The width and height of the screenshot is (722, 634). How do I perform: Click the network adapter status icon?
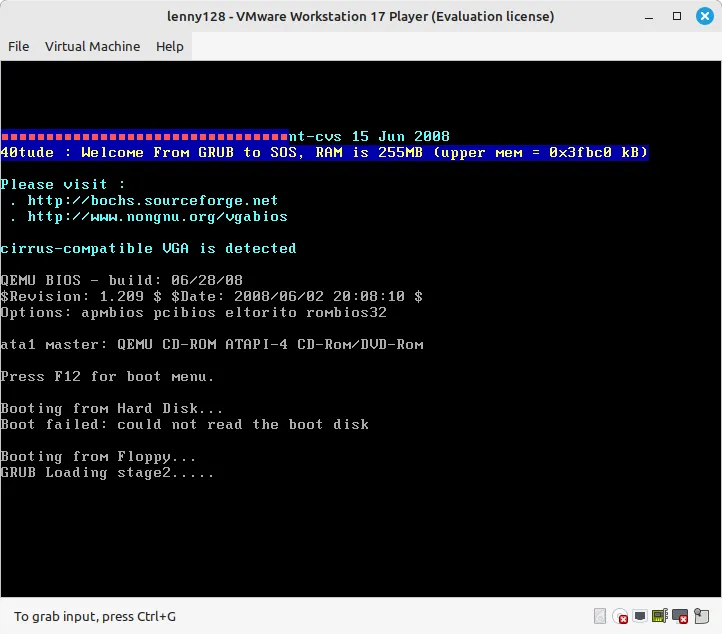point(640,616)
